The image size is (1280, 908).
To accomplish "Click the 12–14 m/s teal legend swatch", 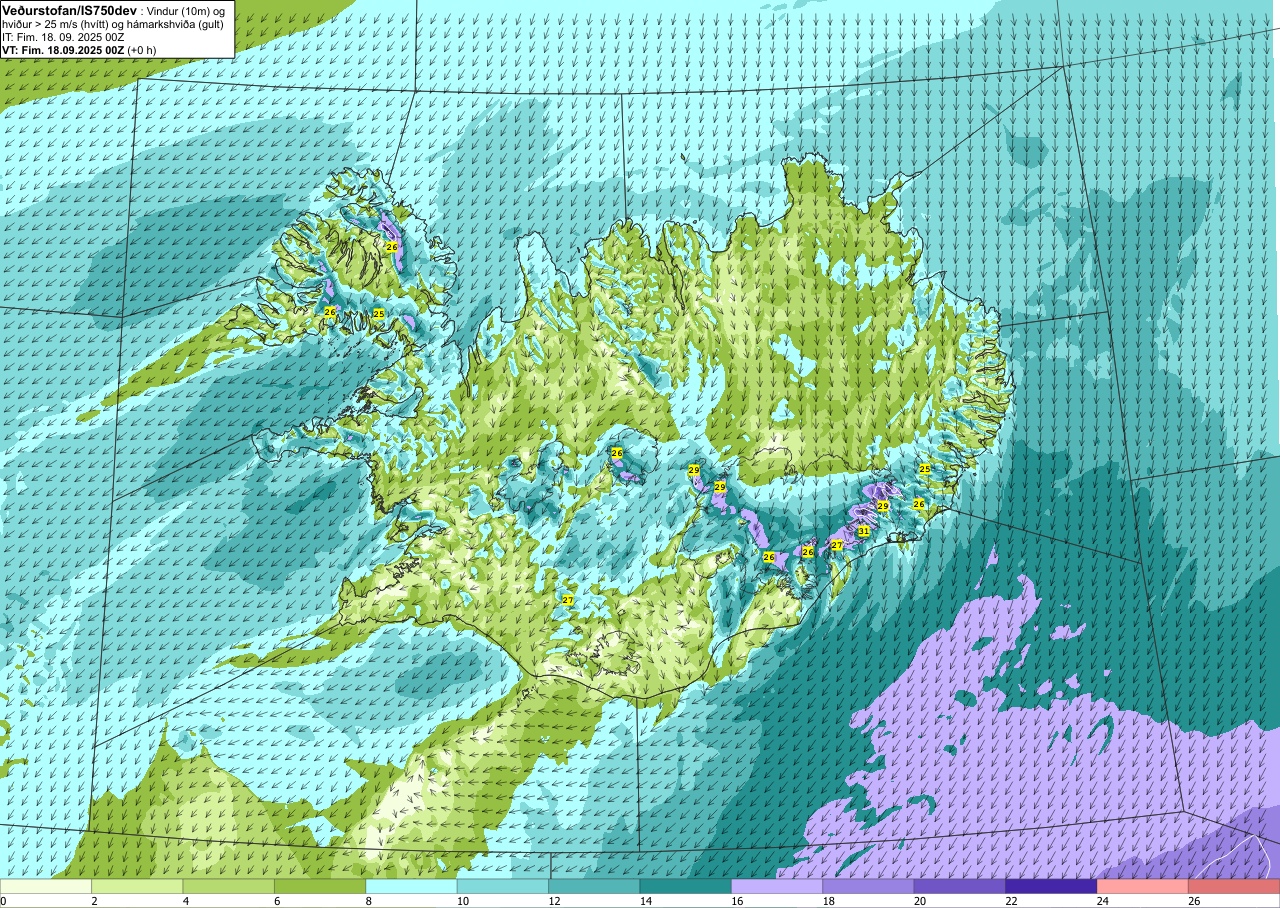I will click(594, 886).
